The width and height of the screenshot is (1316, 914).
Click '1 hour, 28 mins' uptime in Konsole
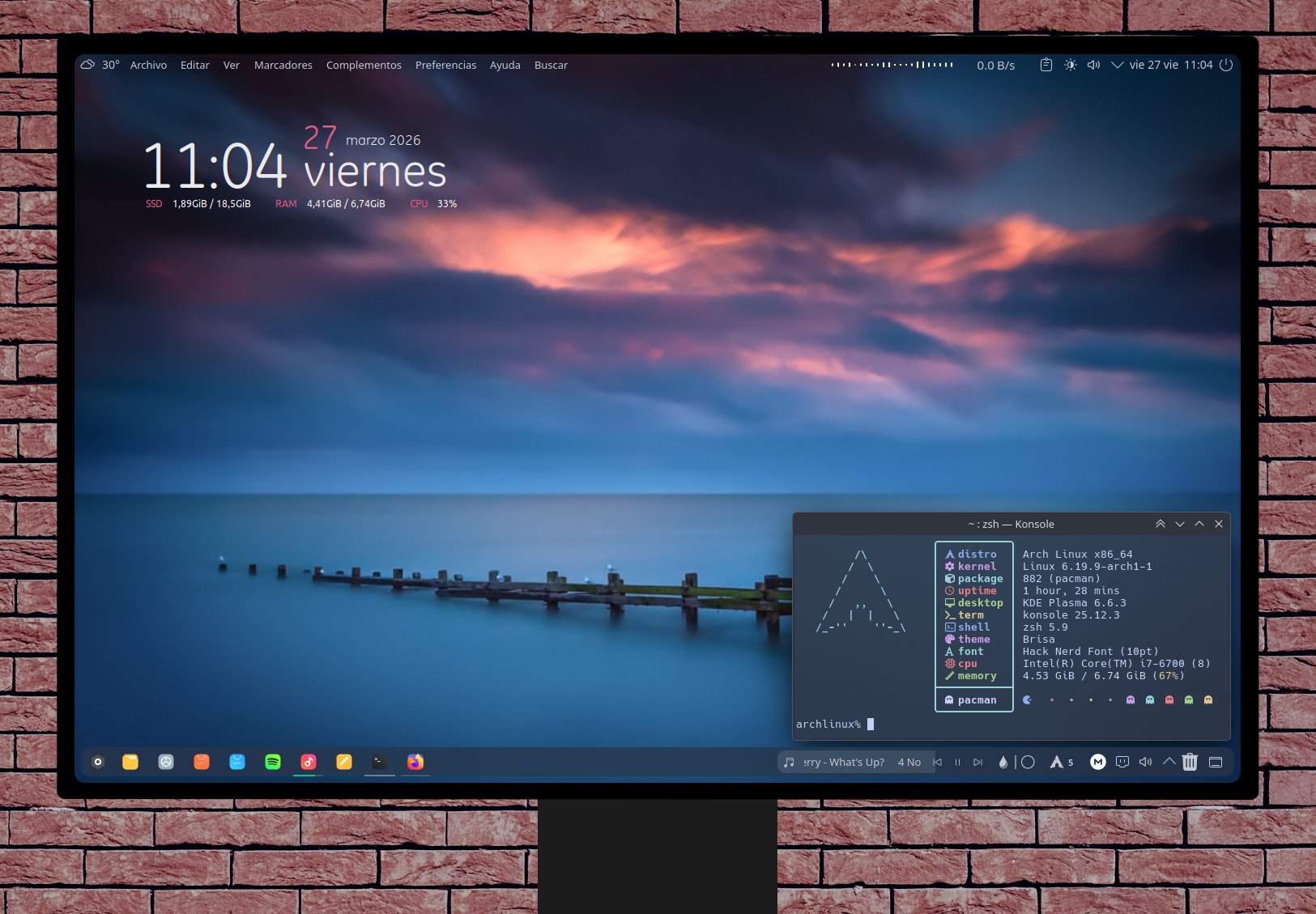coord(1071,591)
